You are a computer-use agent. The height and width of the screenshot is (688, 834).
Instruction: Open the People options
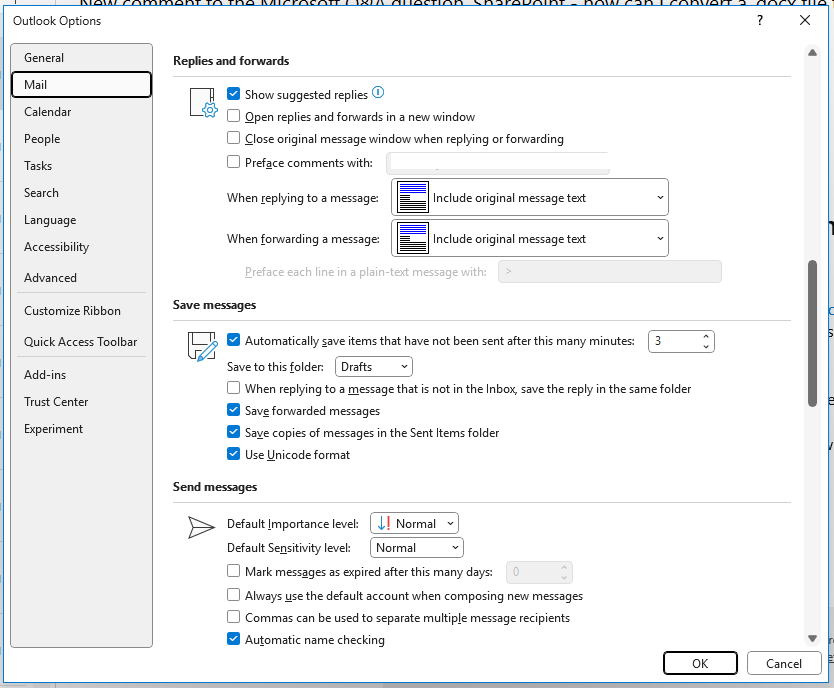click(x=81, y=139)
